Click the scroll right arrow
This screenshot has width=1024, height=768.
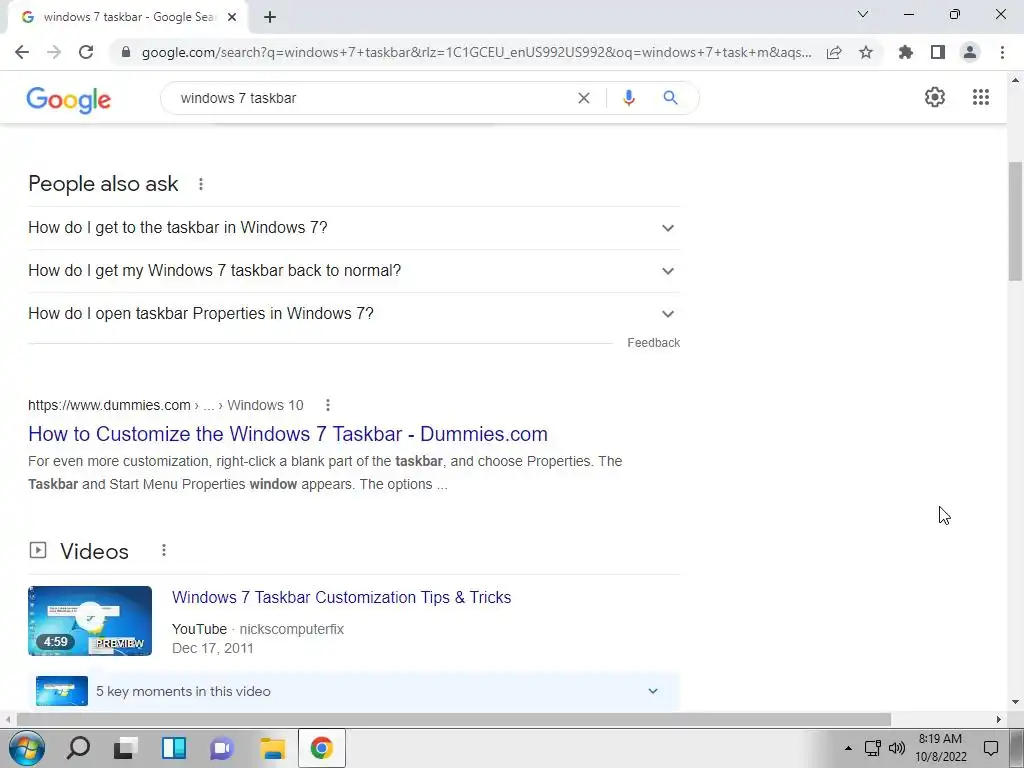point(999,720)
